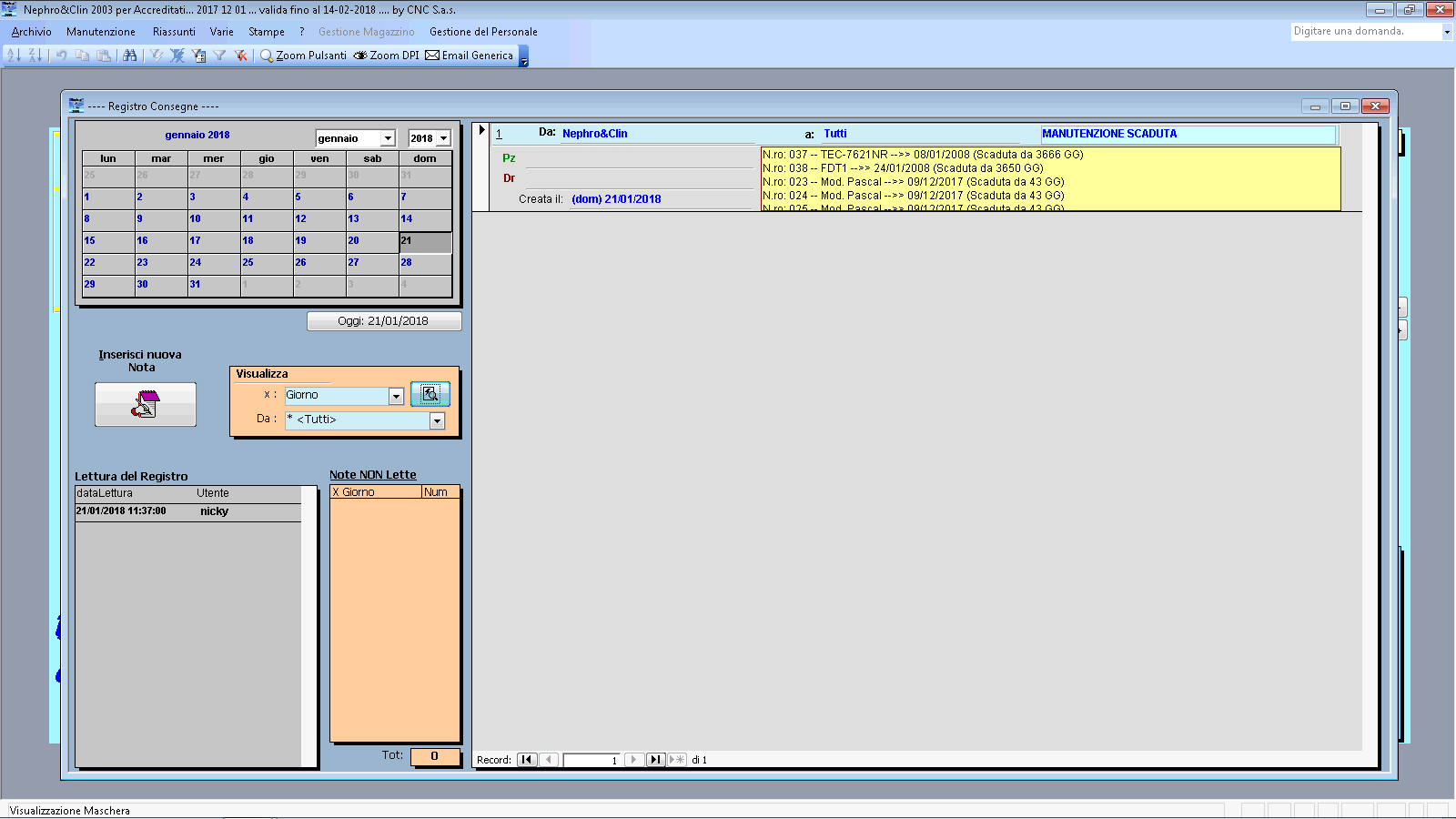This screenshot has width=1456, height=819.
Task: Click the search icon in Visualizza panel
Action: point(430,394)
